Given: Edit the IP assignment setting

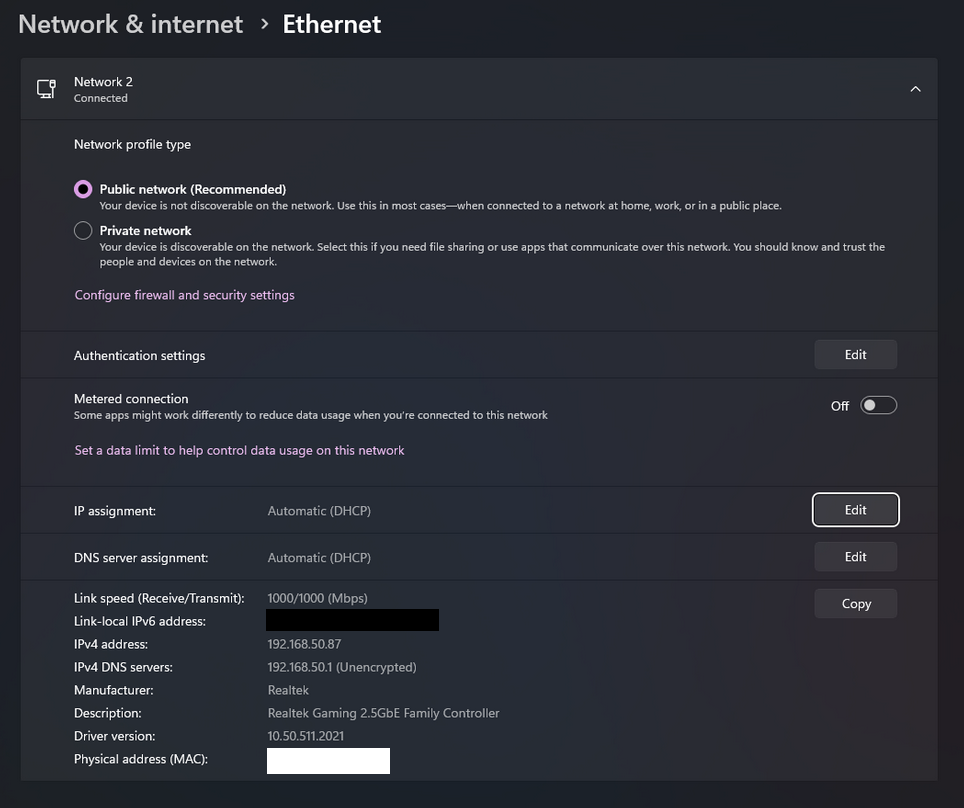Looking at the screenshot, I should pos(855,510).
